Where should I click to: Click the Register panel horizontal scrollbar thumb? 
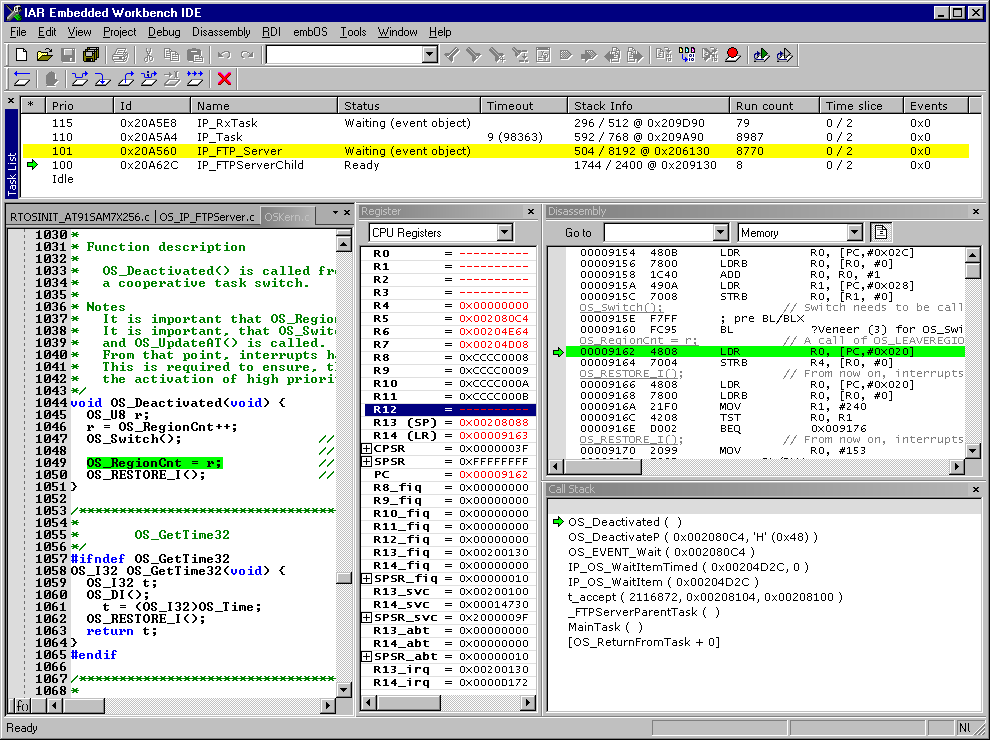tap(409, 702)
